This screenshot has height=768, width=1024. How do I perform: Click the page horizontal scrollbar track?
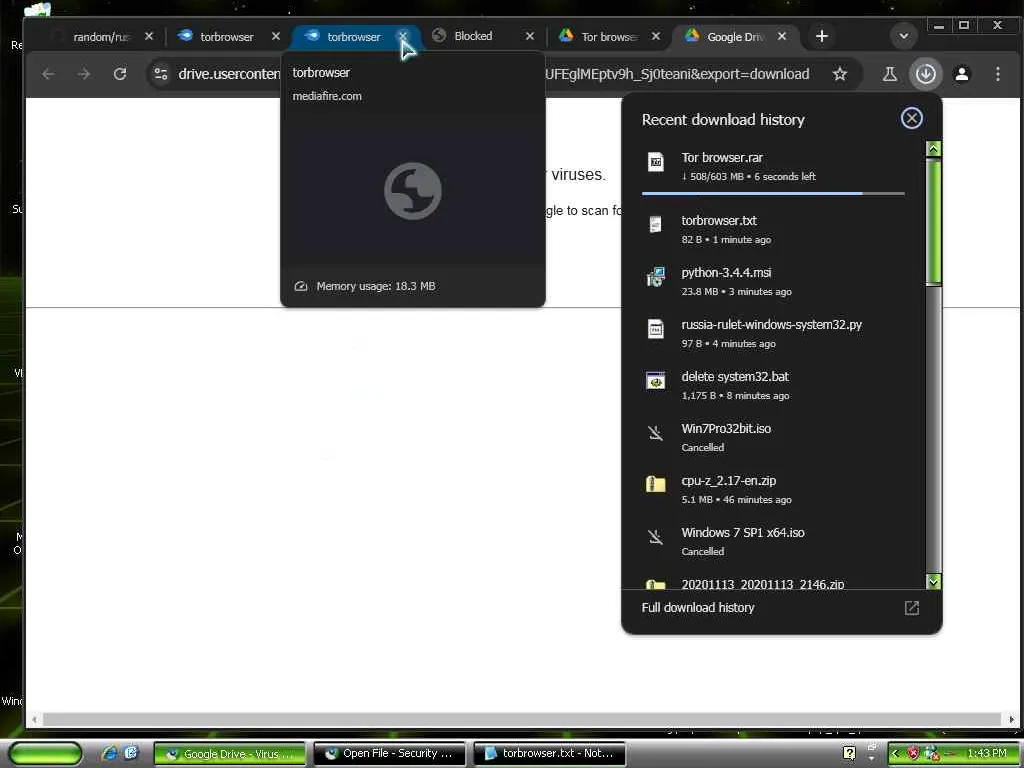click(521, 719)
